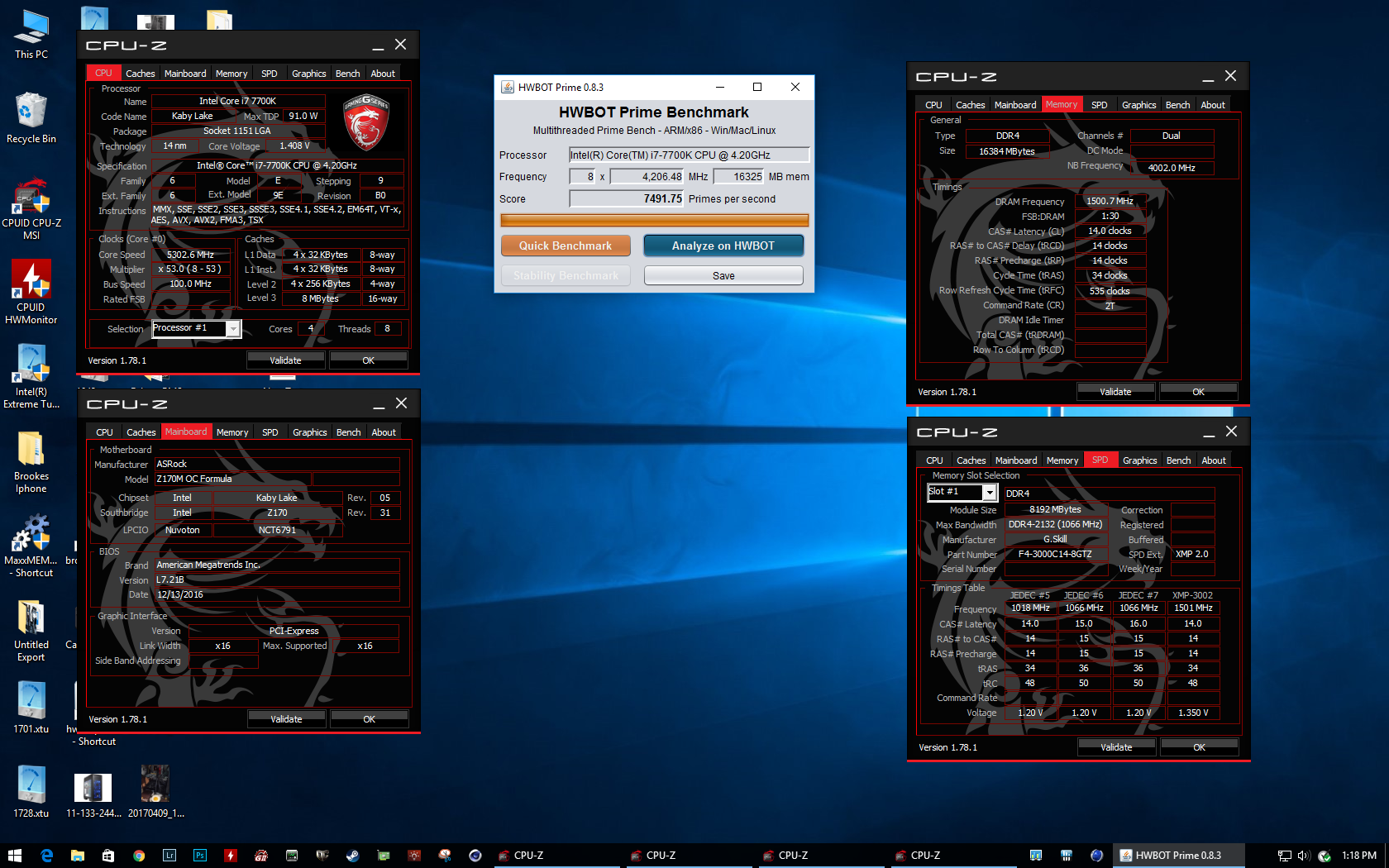This screenshot has width=1389, height=868.
Task: Open Graphics tab in top-left CPU-Z window
Action: [x=308, y=74]
